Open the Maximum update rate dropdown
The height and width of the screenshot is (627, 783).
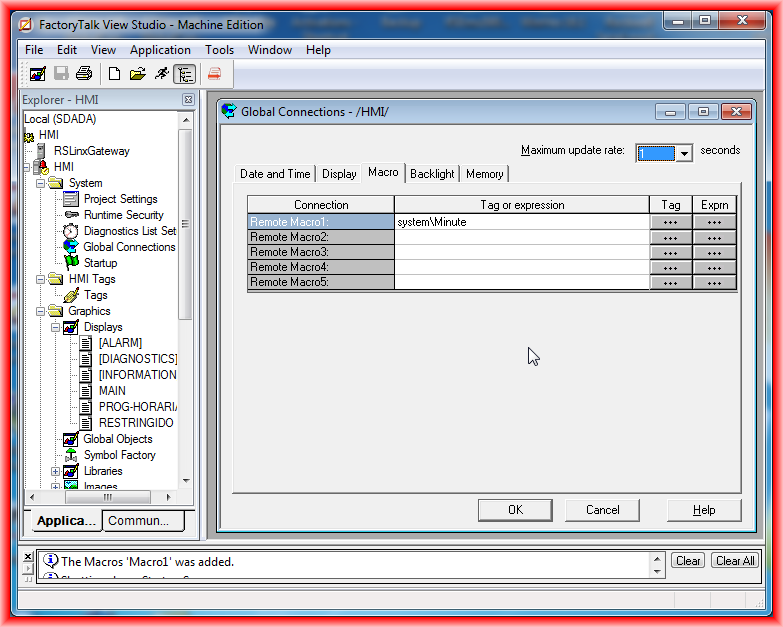click(684, 153)
